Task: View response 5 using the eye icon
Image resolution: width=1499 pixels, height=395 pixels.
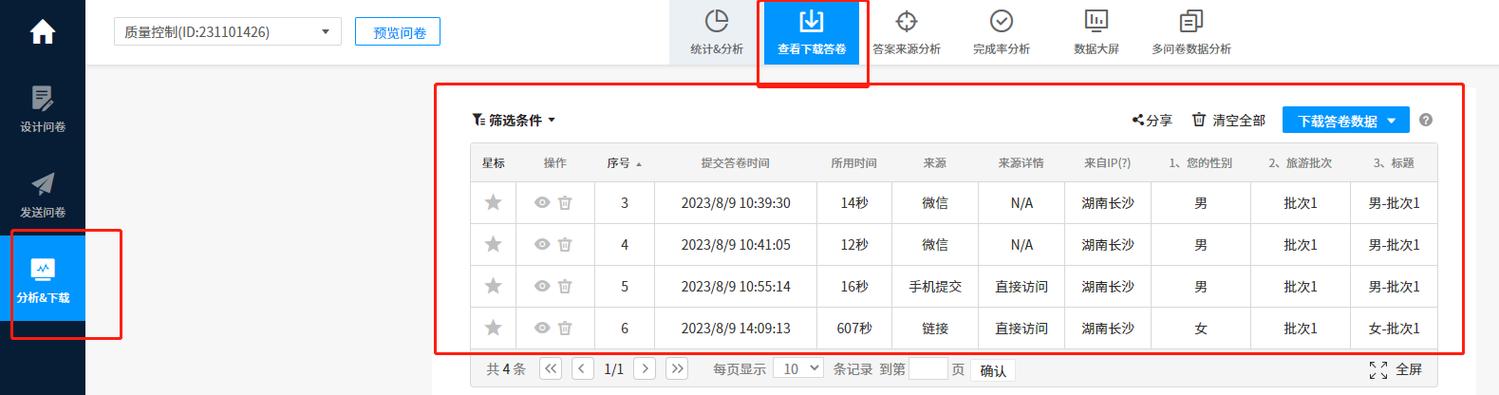Action: click(542, 286)
